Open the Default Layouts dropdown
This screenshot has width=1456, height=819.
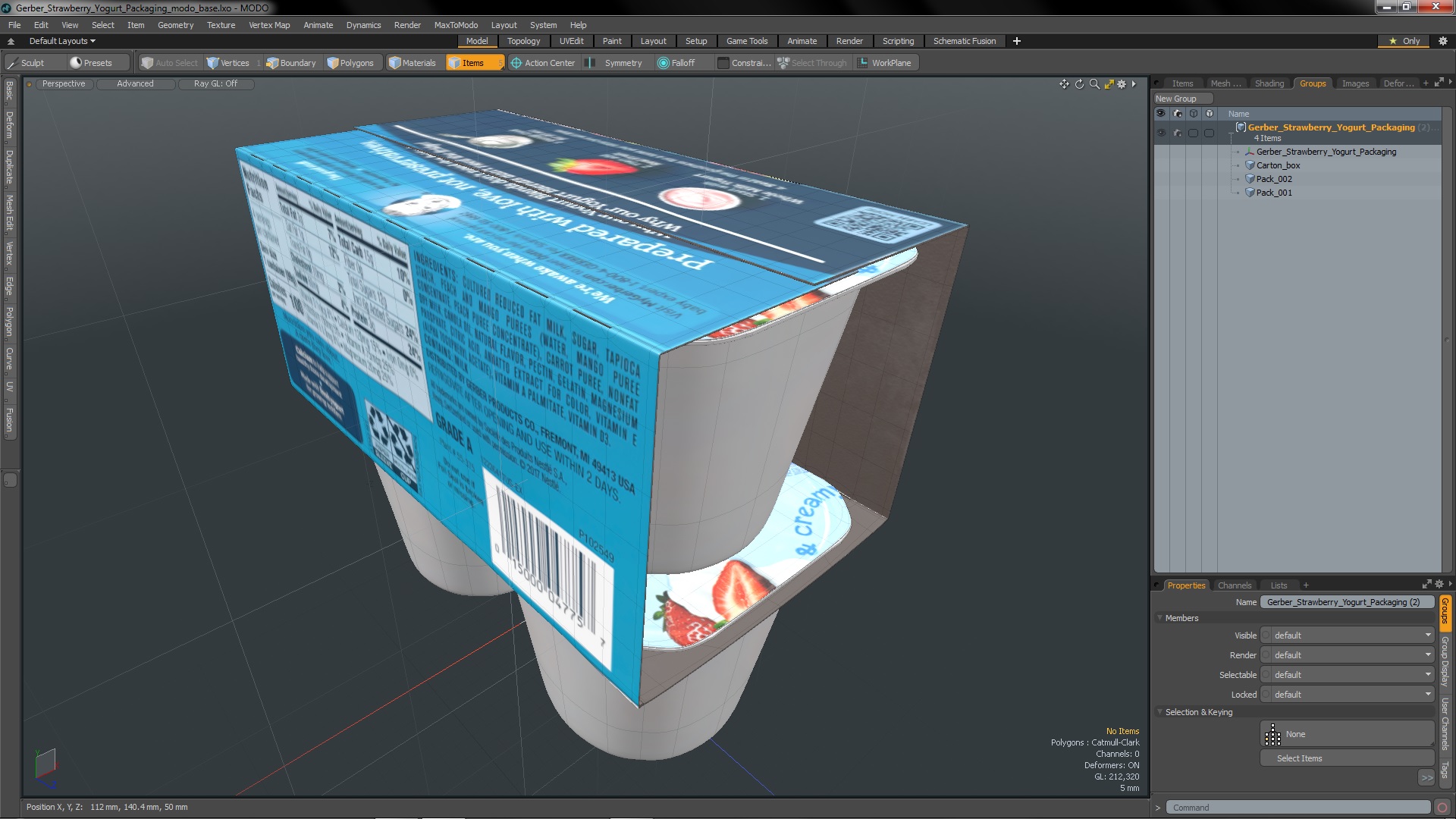62,41
